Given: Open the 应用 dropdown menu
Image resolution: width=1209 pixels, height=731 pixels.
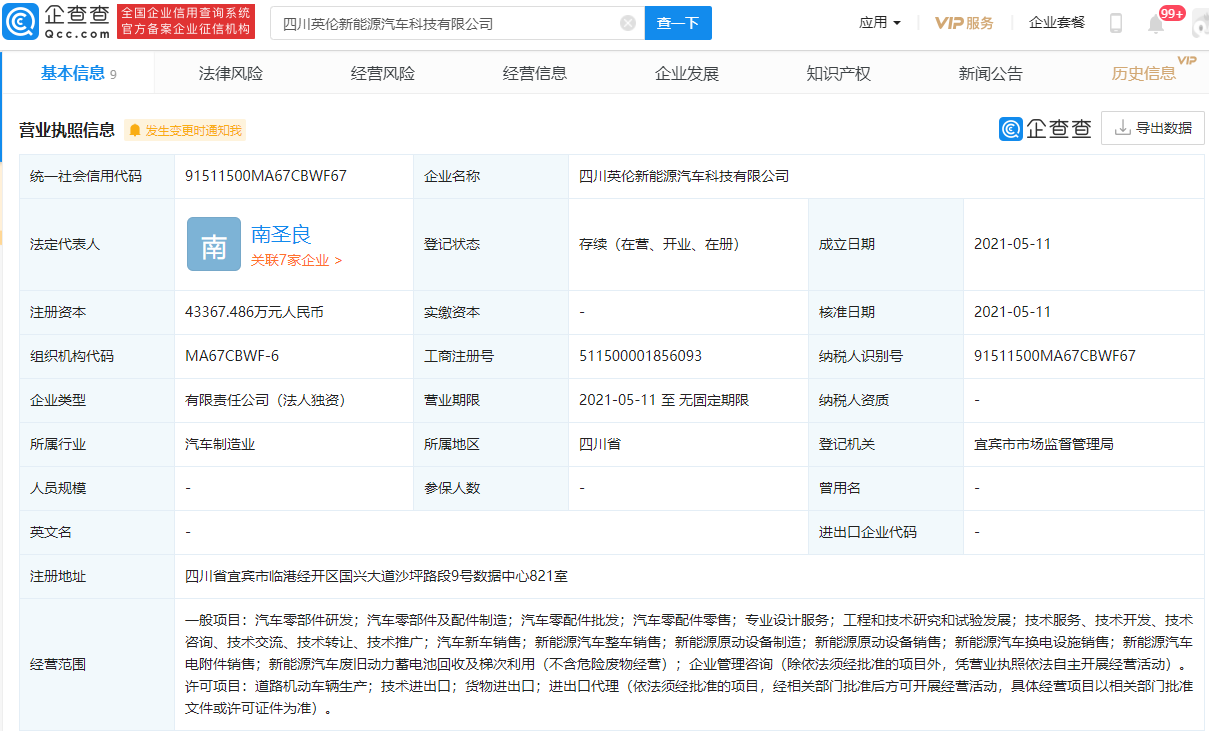Looking at the screenshot, I should tap(879, 22).
